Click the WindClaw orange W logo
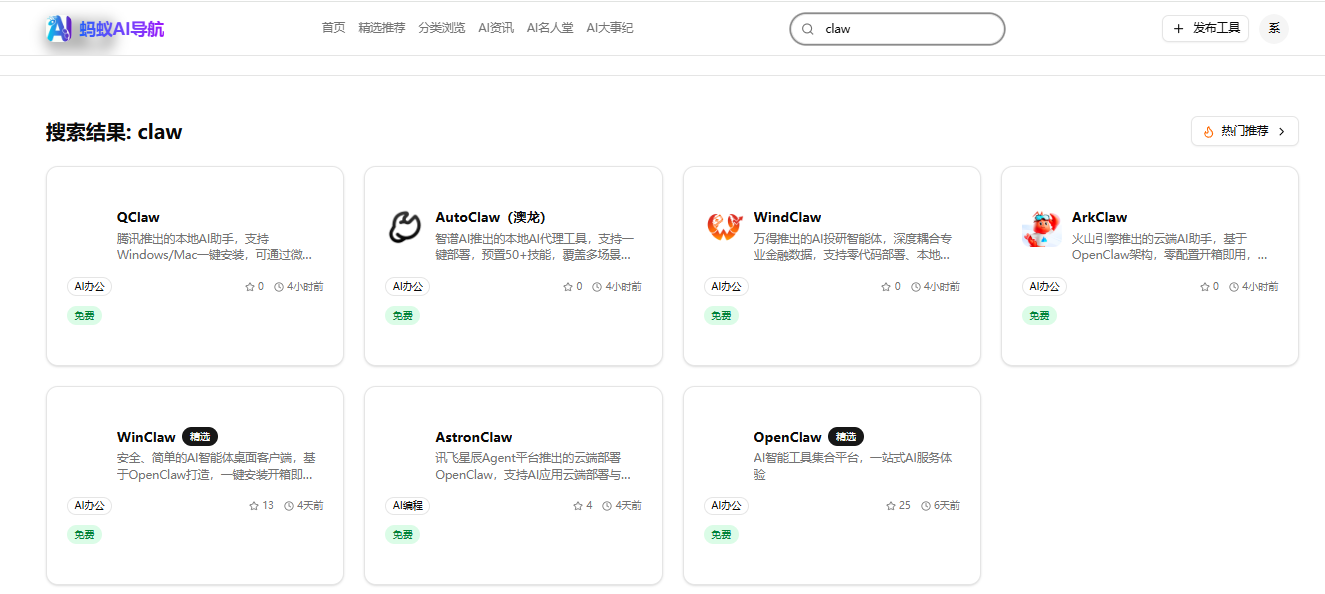The image size is (1325, 594). (x=722, y=227)
